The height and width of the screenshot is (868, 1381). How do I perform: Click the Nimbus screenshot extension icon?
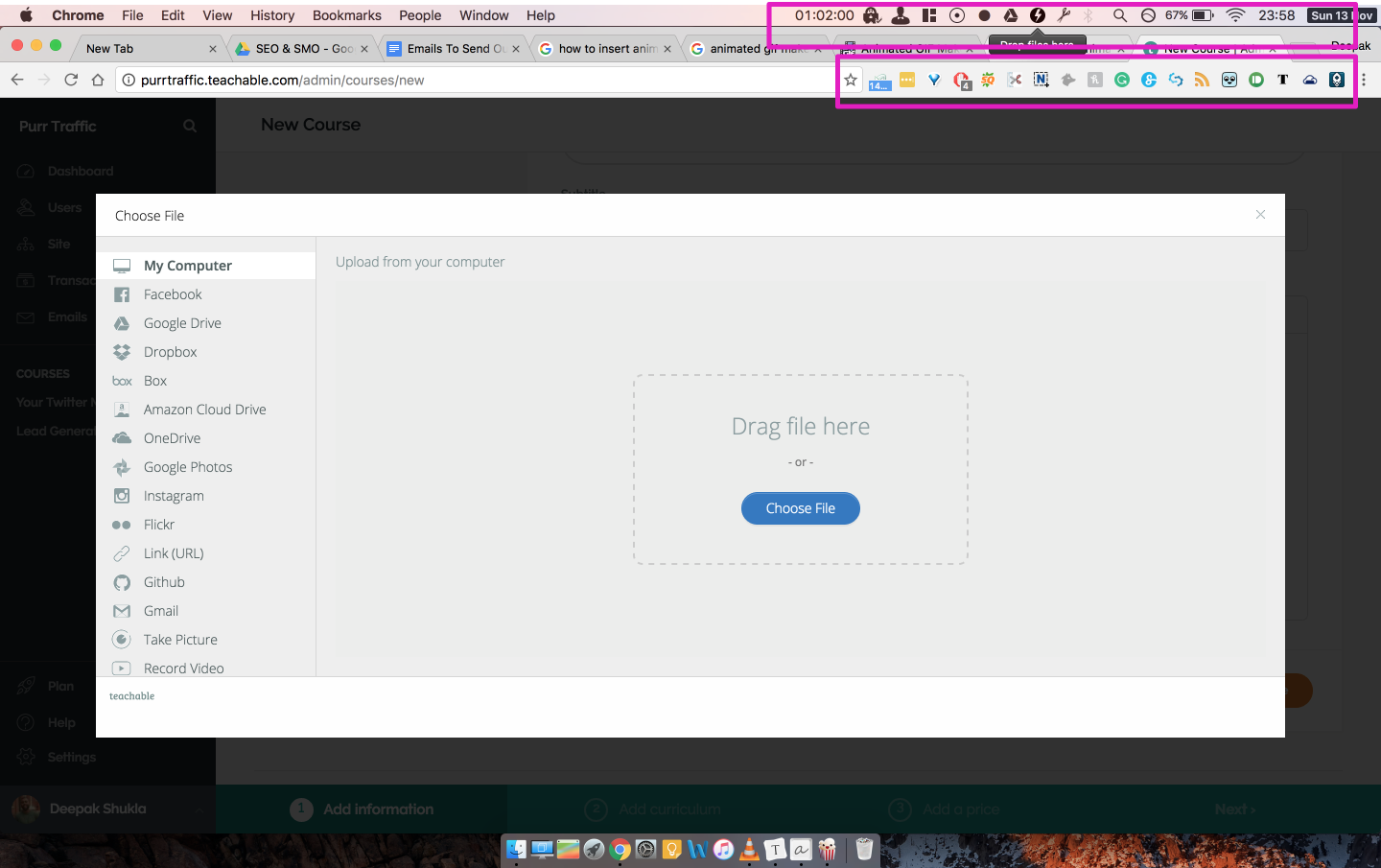tap(1041, 80)
